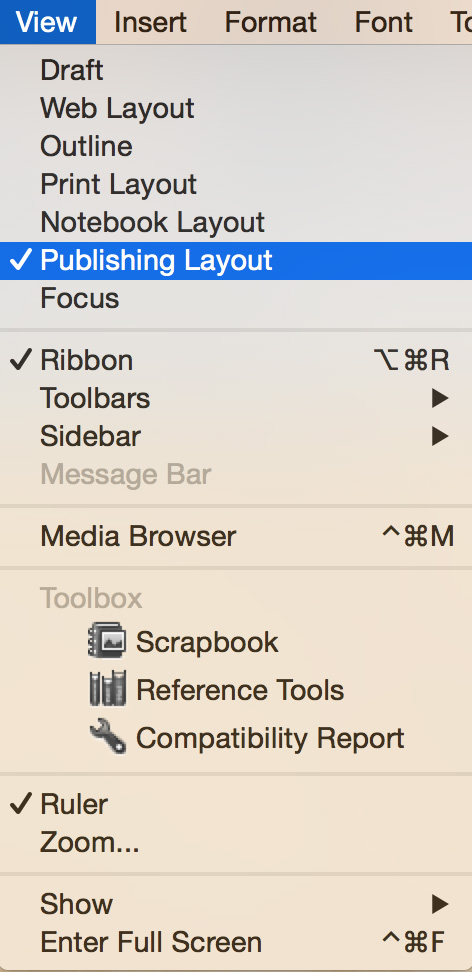Toggle the Ribbon checkmark off
This screenshot has height=972, width=472.
click(x=20, y=360)
